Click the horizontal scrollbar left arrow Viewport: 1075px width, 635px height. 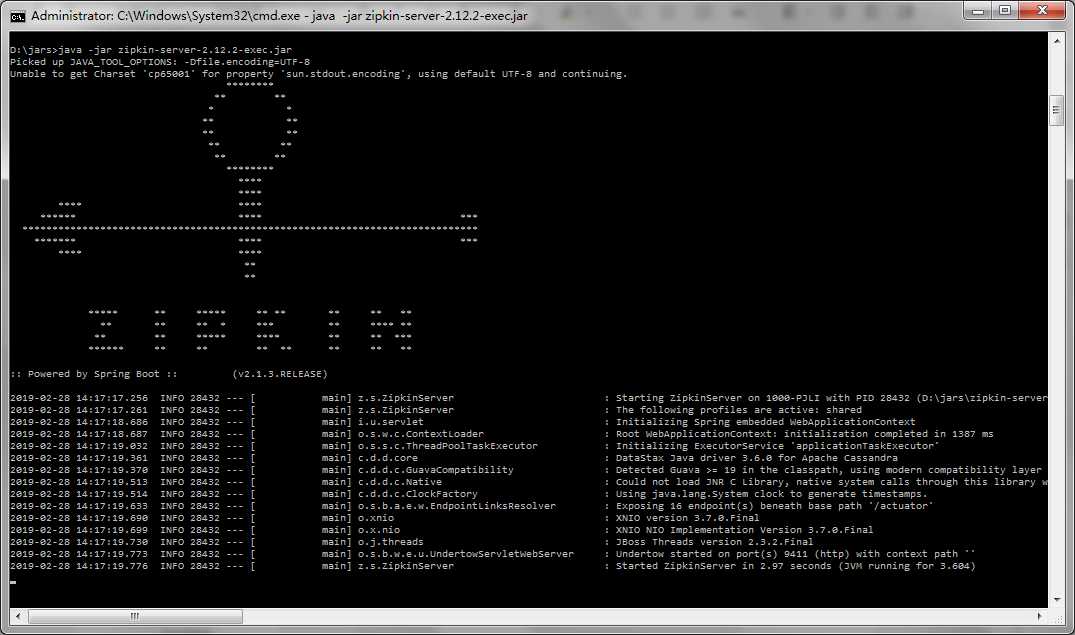point(18,616)
